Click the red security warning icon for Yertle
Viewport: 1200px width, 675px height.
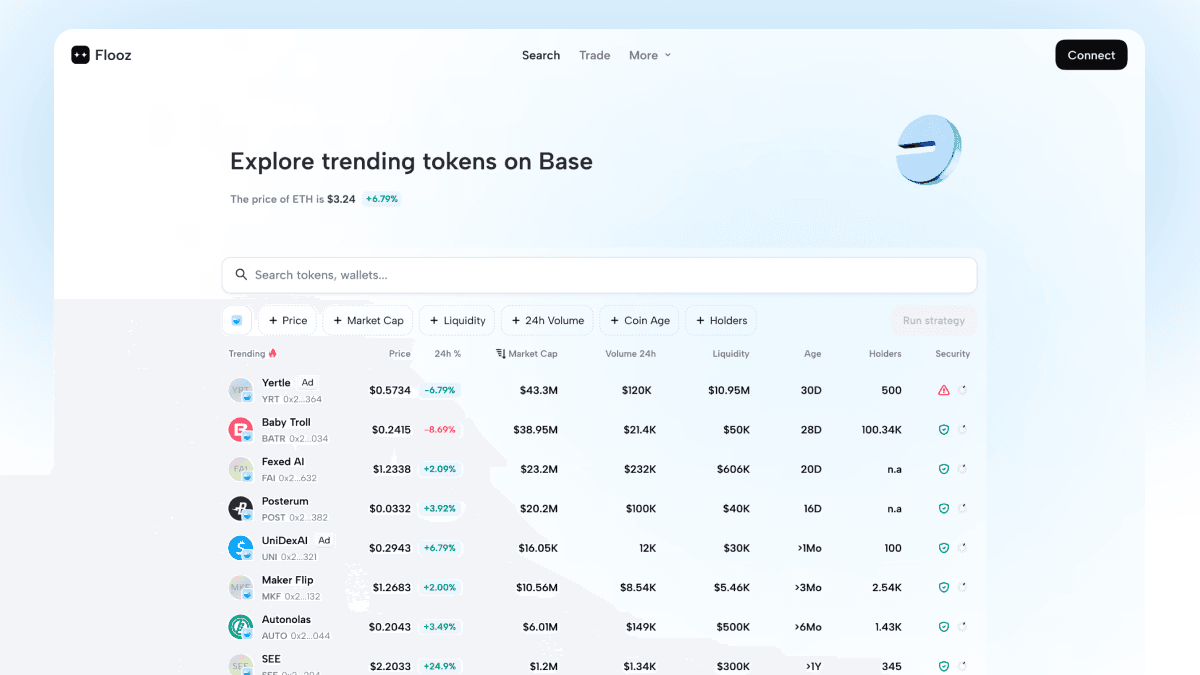[944, 390]
